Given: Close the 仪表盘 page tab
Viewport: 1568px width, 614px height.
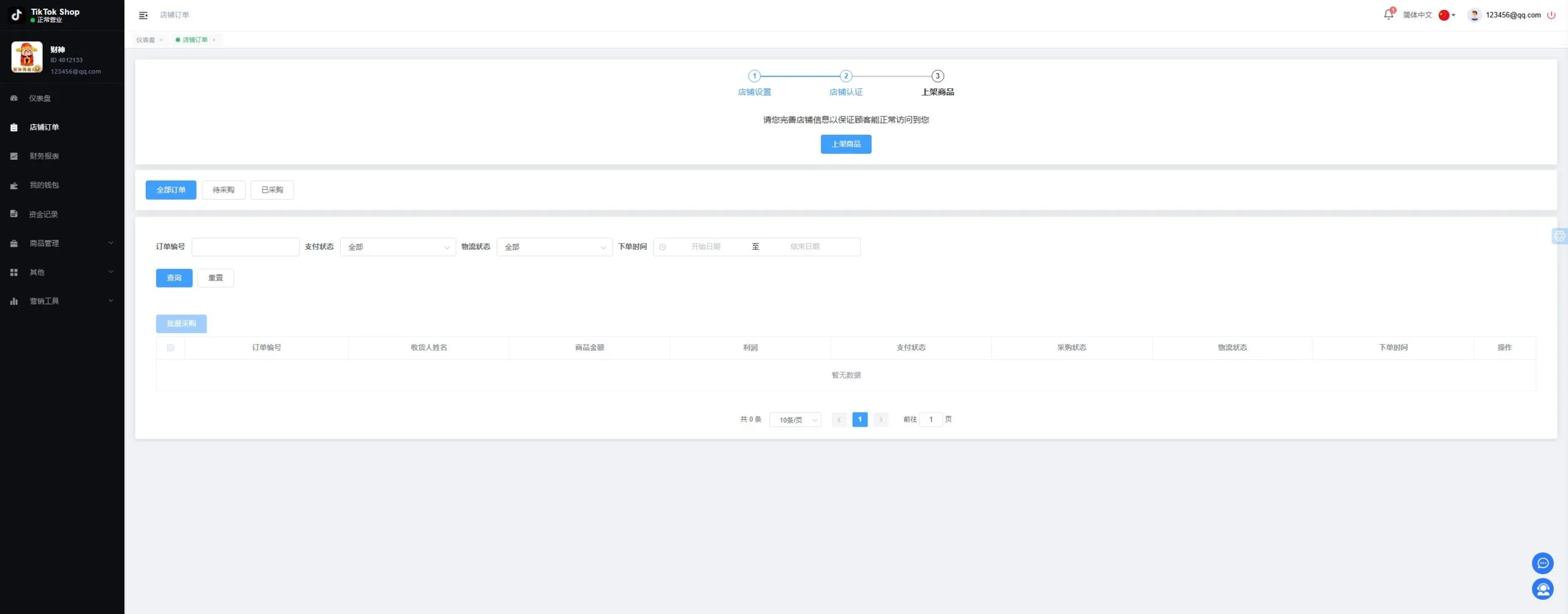Looking at the screenshot, I should 161,40.
